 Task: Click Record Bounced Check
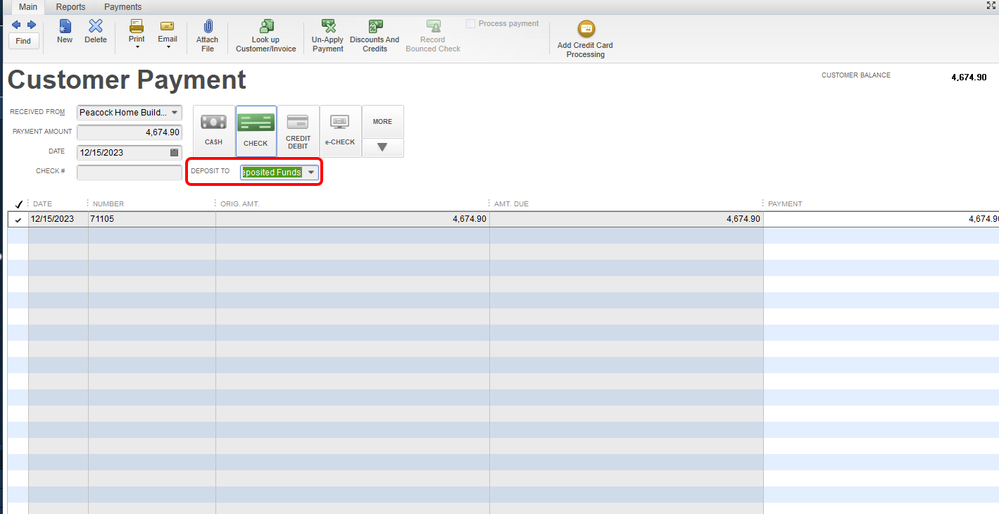[x=433, y=35]
